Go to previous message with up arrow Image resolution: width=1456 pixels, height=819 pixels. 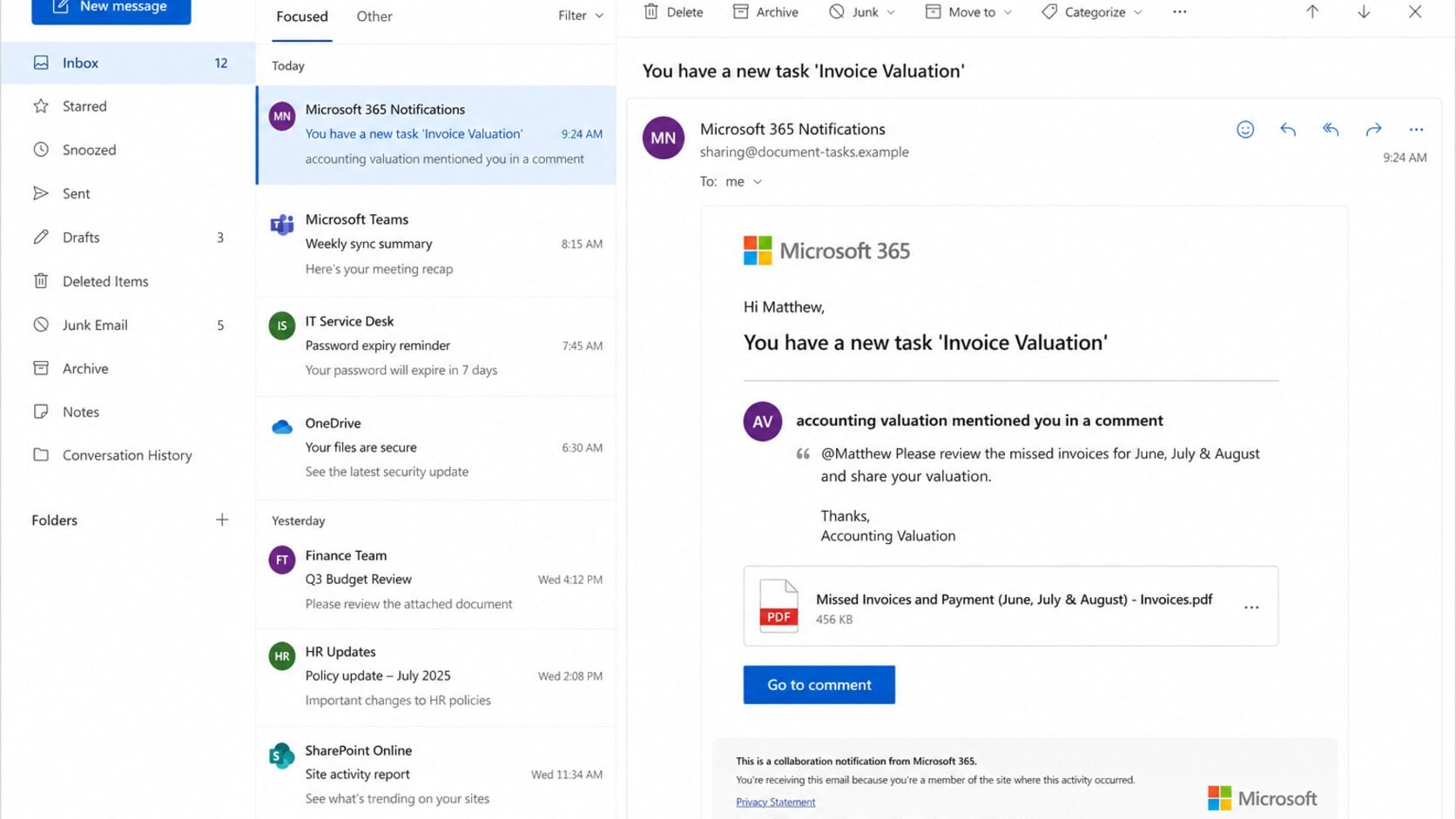coord(1312,12)
